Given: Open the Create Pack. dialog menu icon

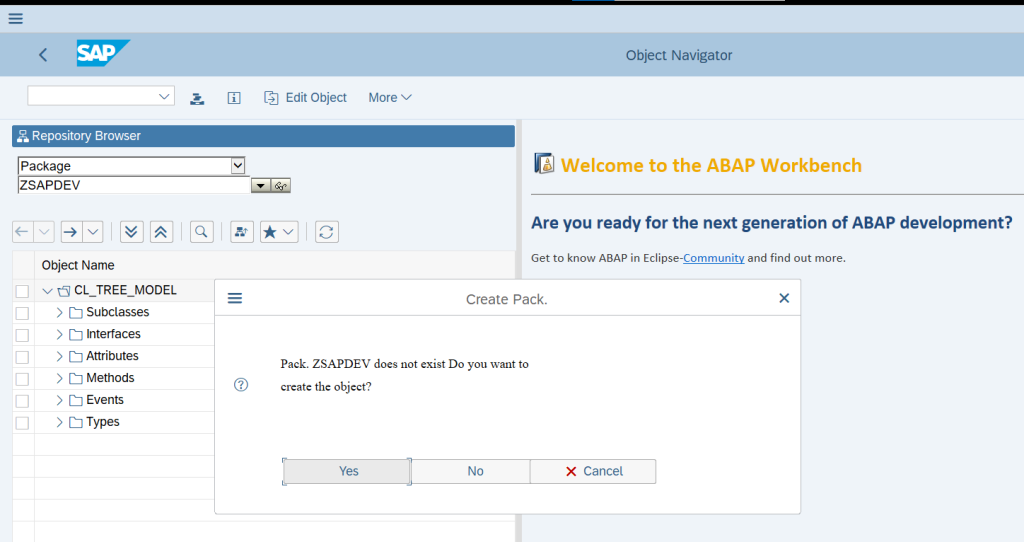Looking at the screenshot, I should (235, 298).
